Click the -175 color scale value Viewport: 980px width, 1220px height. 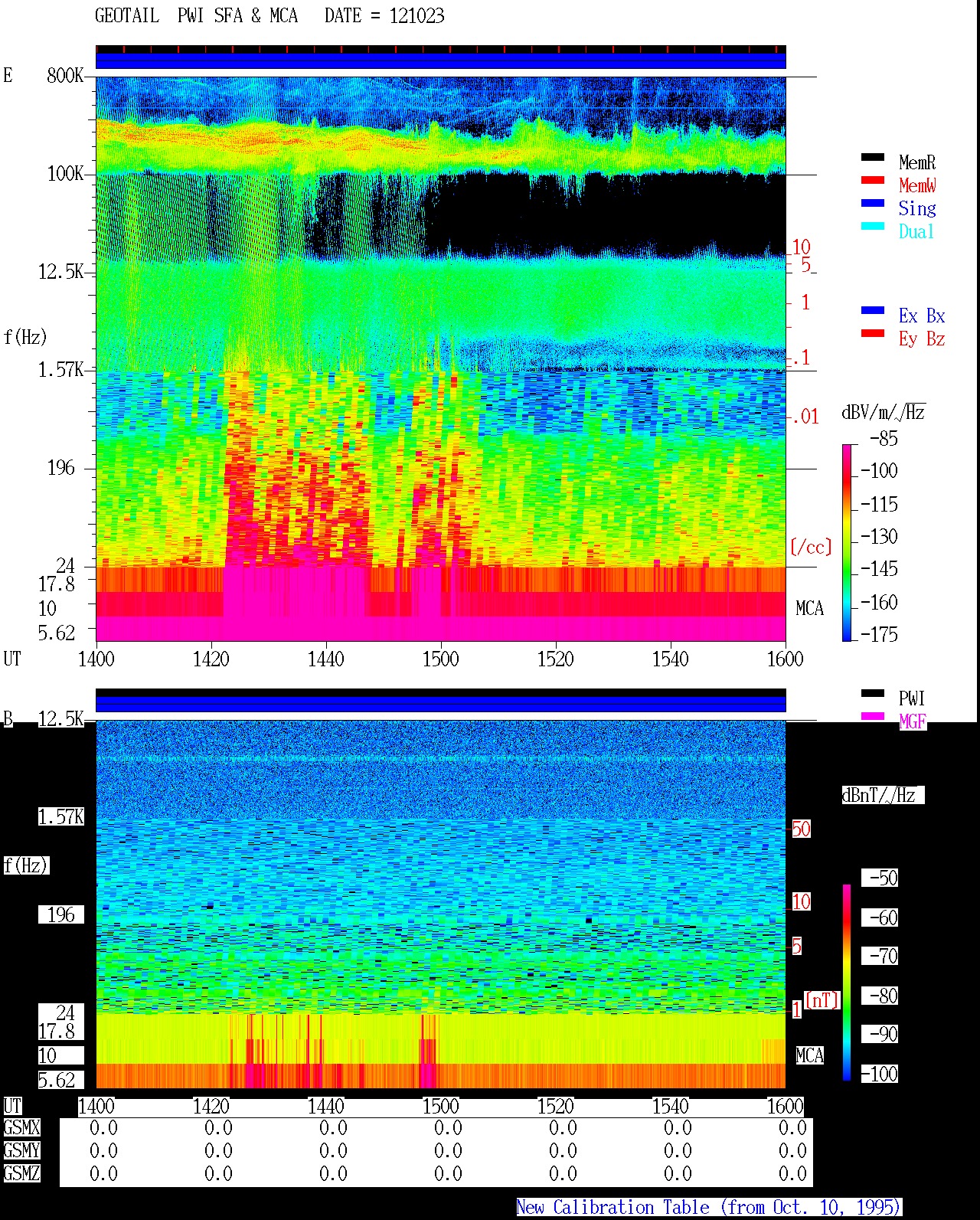[879, 634]
